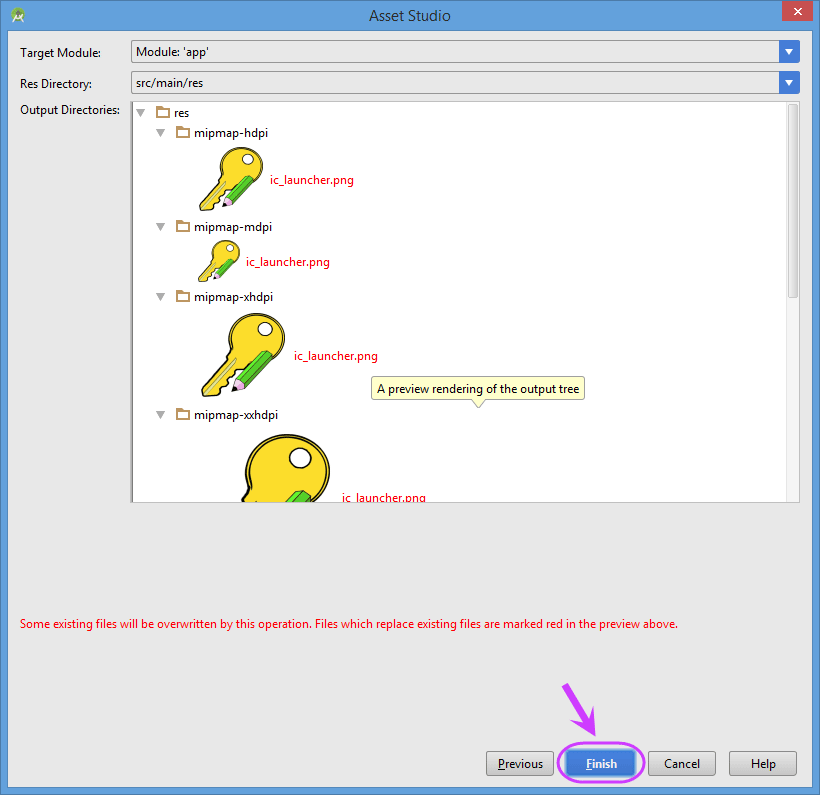The image size is (820, 795).
Task: Collapse the res root folder
Action: tap(140, 113)
